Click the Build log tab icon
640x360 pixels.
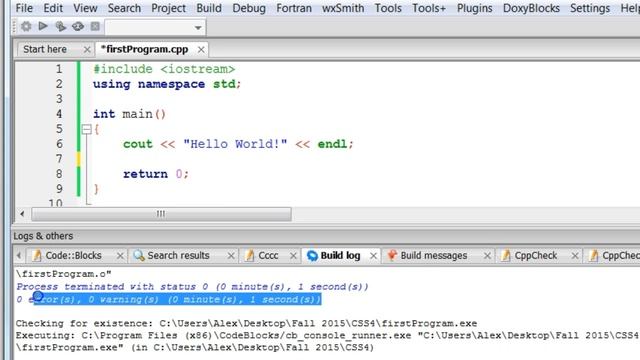312,256
